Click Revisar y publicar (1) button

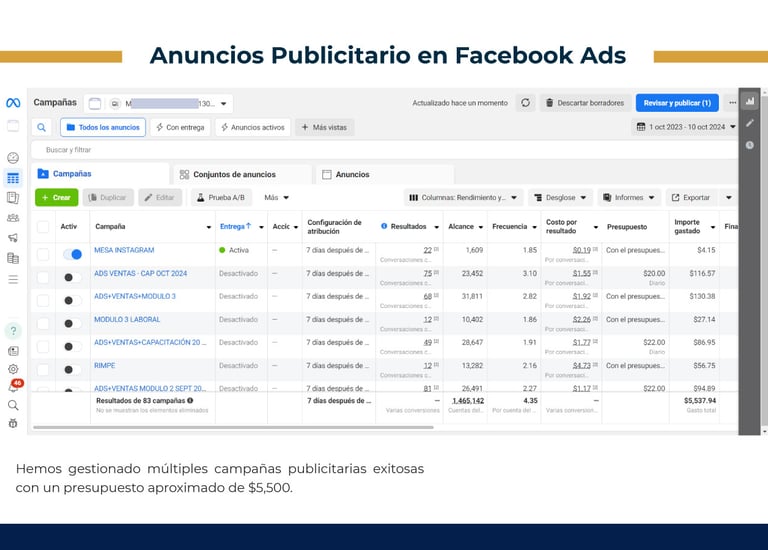(x=677, y=103)
